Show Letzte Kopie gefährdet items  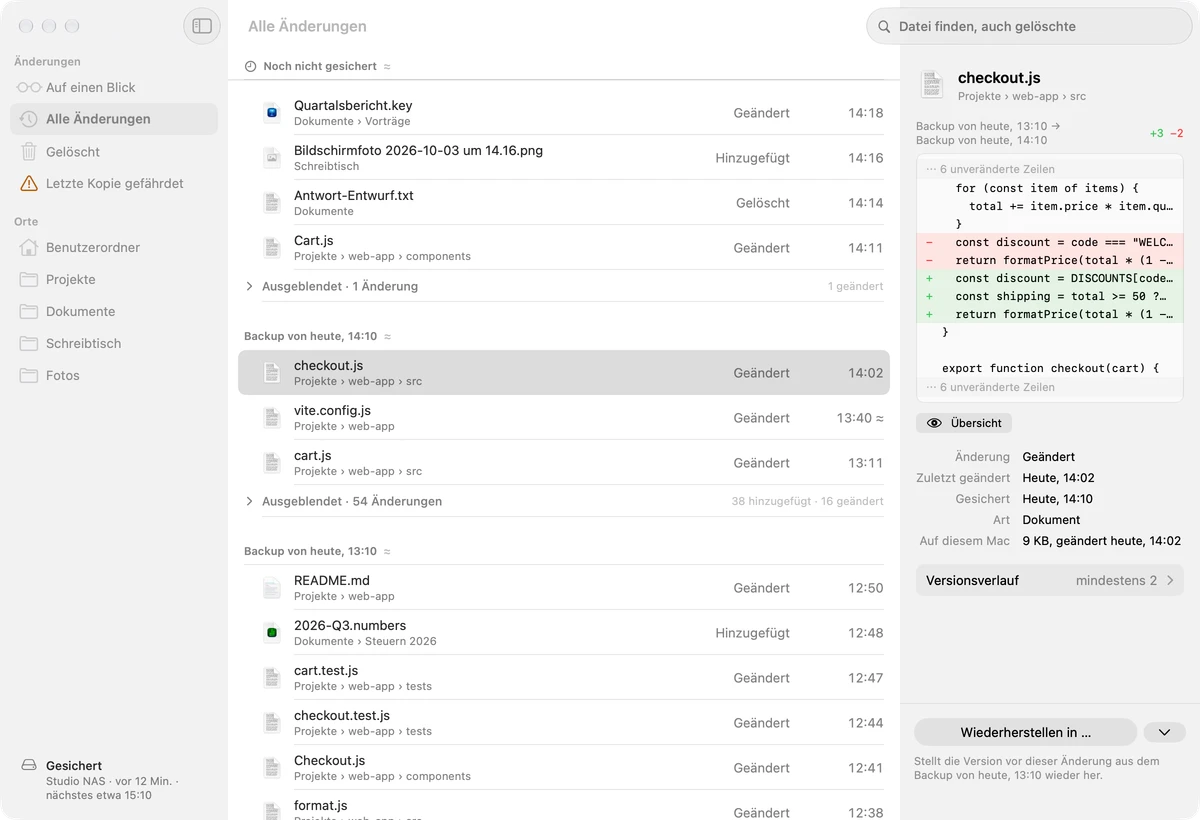(114, 184)
